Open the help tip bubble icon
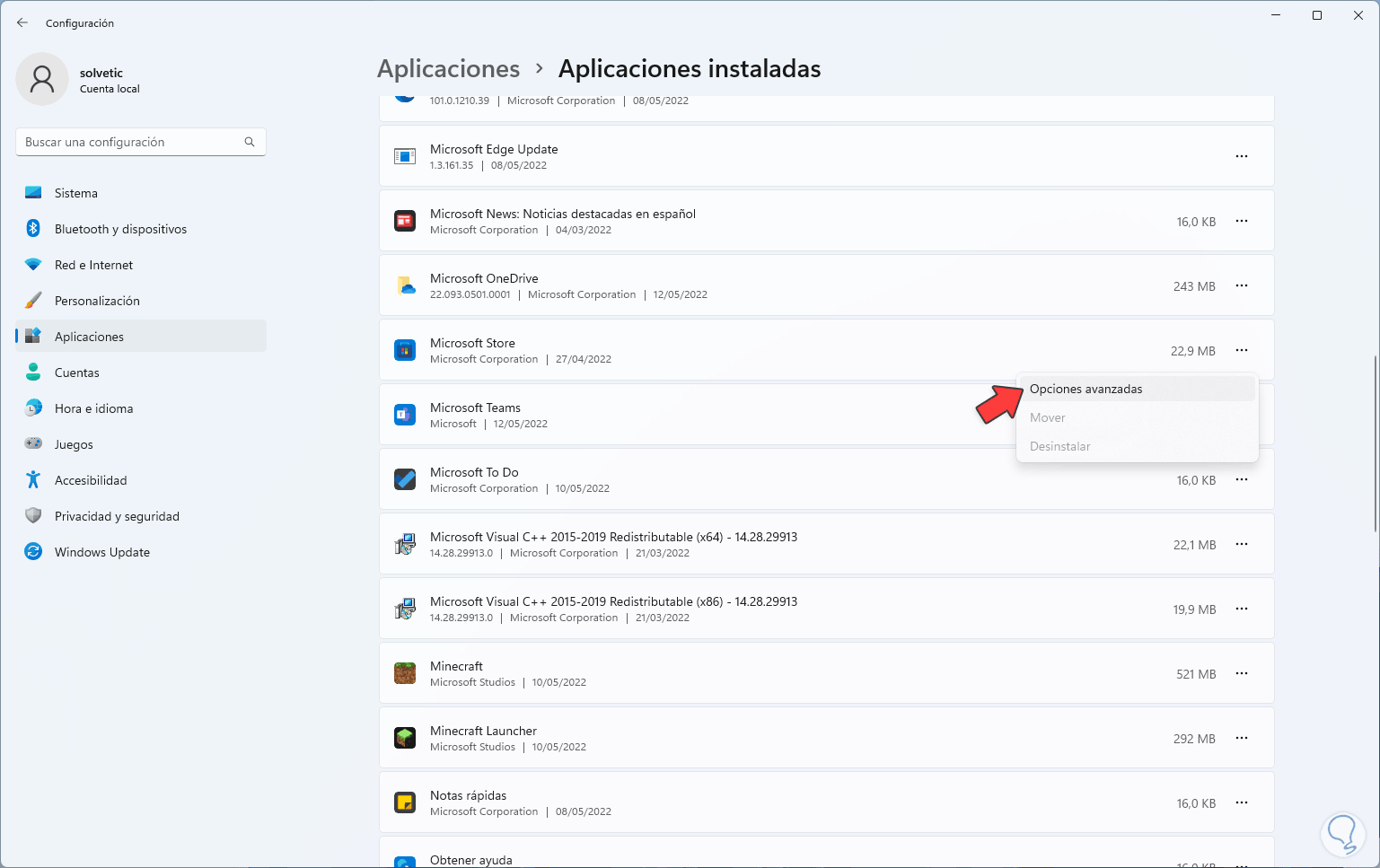The image size is (1380, 868). [1342, 834]
